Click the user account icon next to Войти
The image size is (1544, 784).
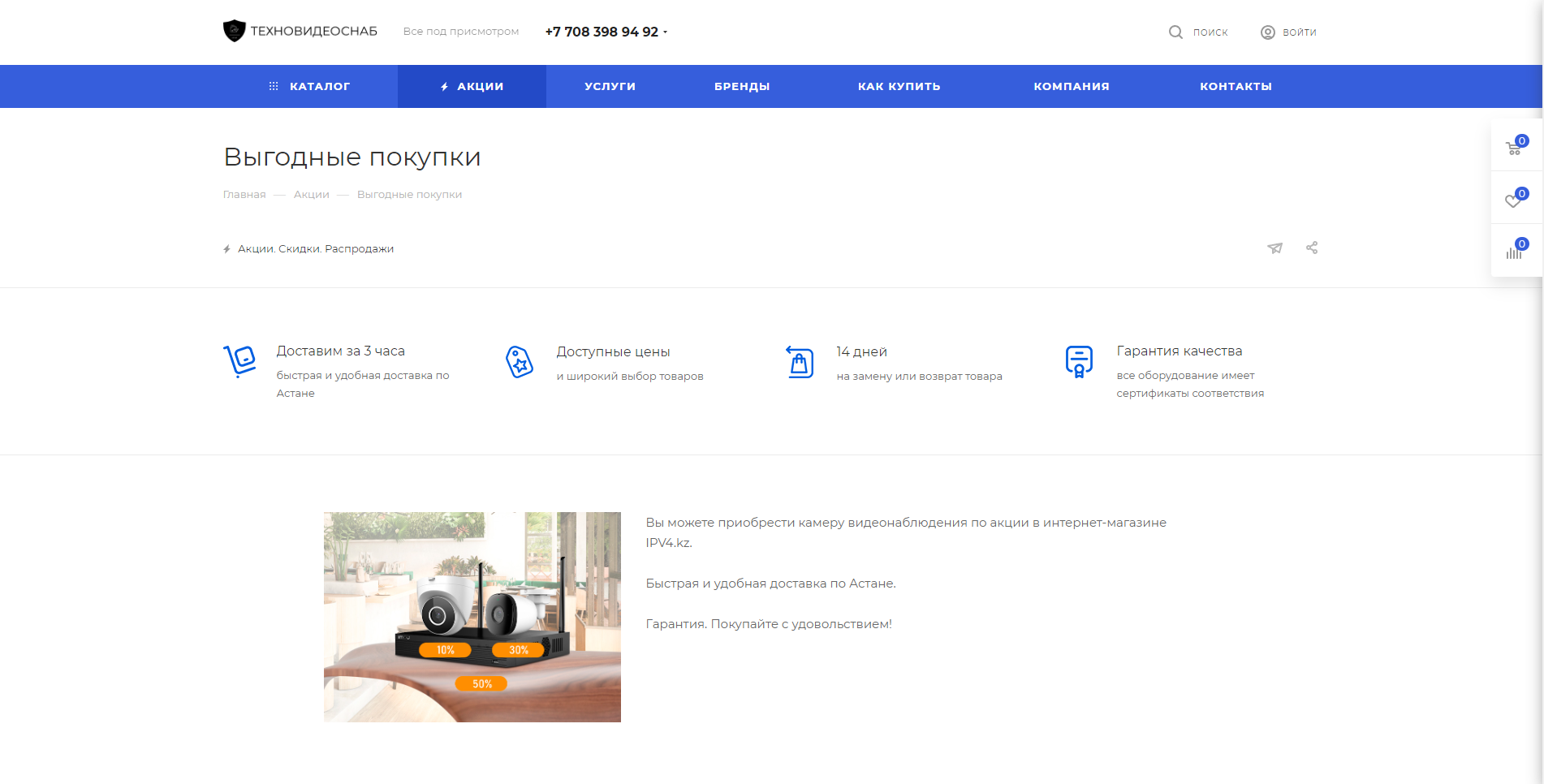[x=1267, y=32]
